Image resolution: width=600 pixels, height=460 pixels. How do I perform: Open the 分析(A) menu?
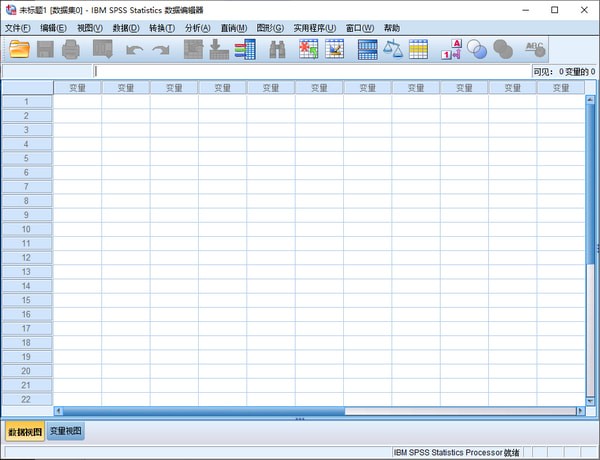197,28
